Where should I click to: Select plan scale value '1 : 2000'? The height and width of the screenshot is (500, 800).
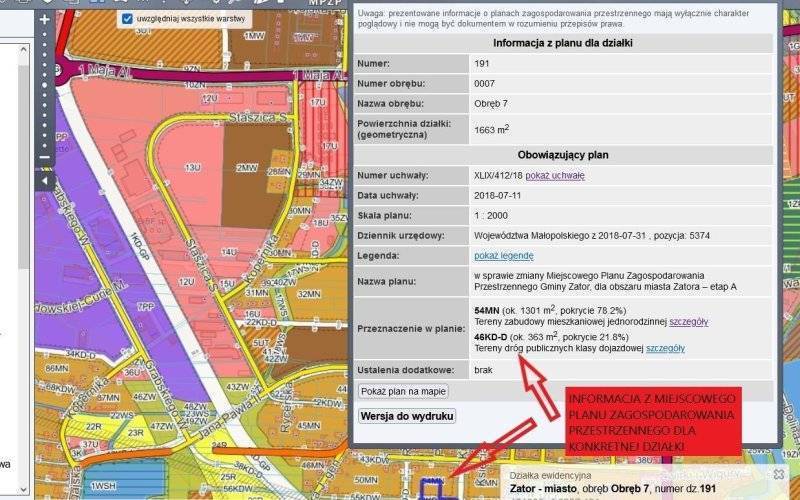pyautogui.click(x=491, y=215)
